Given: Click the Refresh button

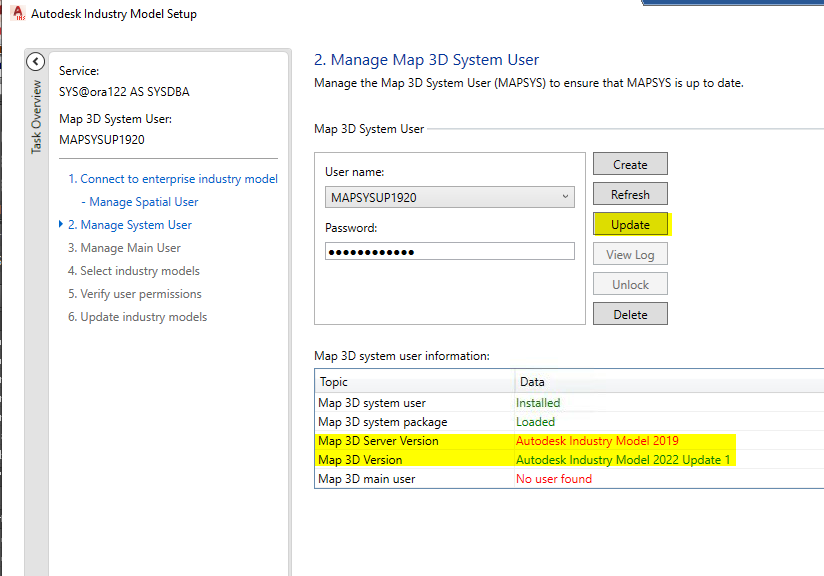Looking at the screenshot, I should [630, 194].
